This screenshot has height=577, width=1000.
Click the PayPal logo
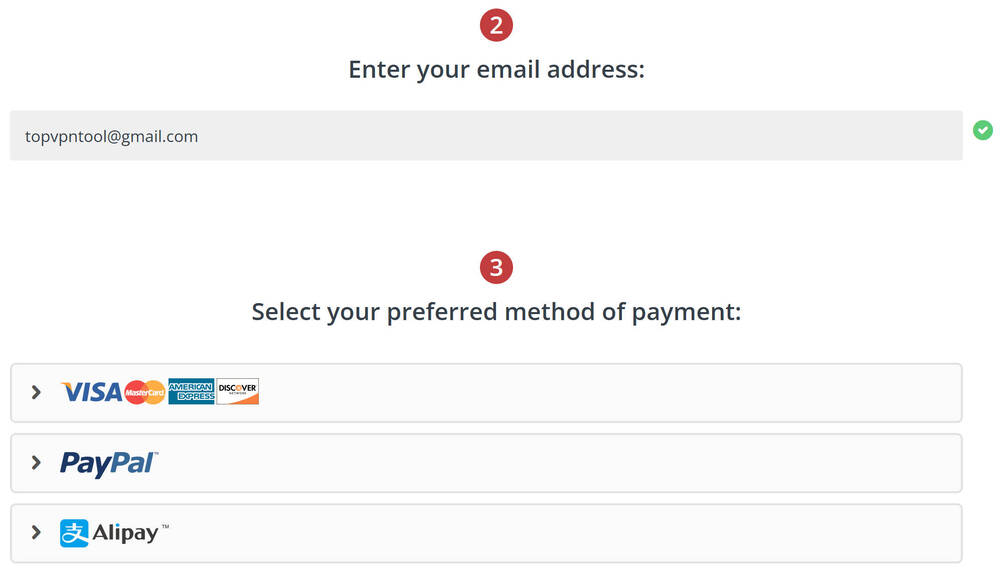click(109, 463)
